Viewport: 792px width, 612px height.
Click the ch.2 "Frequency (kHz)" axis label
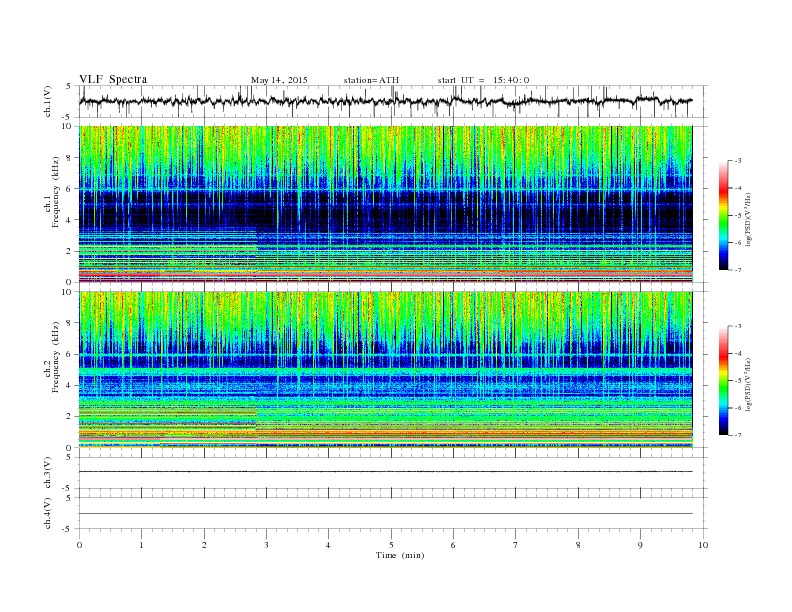click(x=56, y=358)
